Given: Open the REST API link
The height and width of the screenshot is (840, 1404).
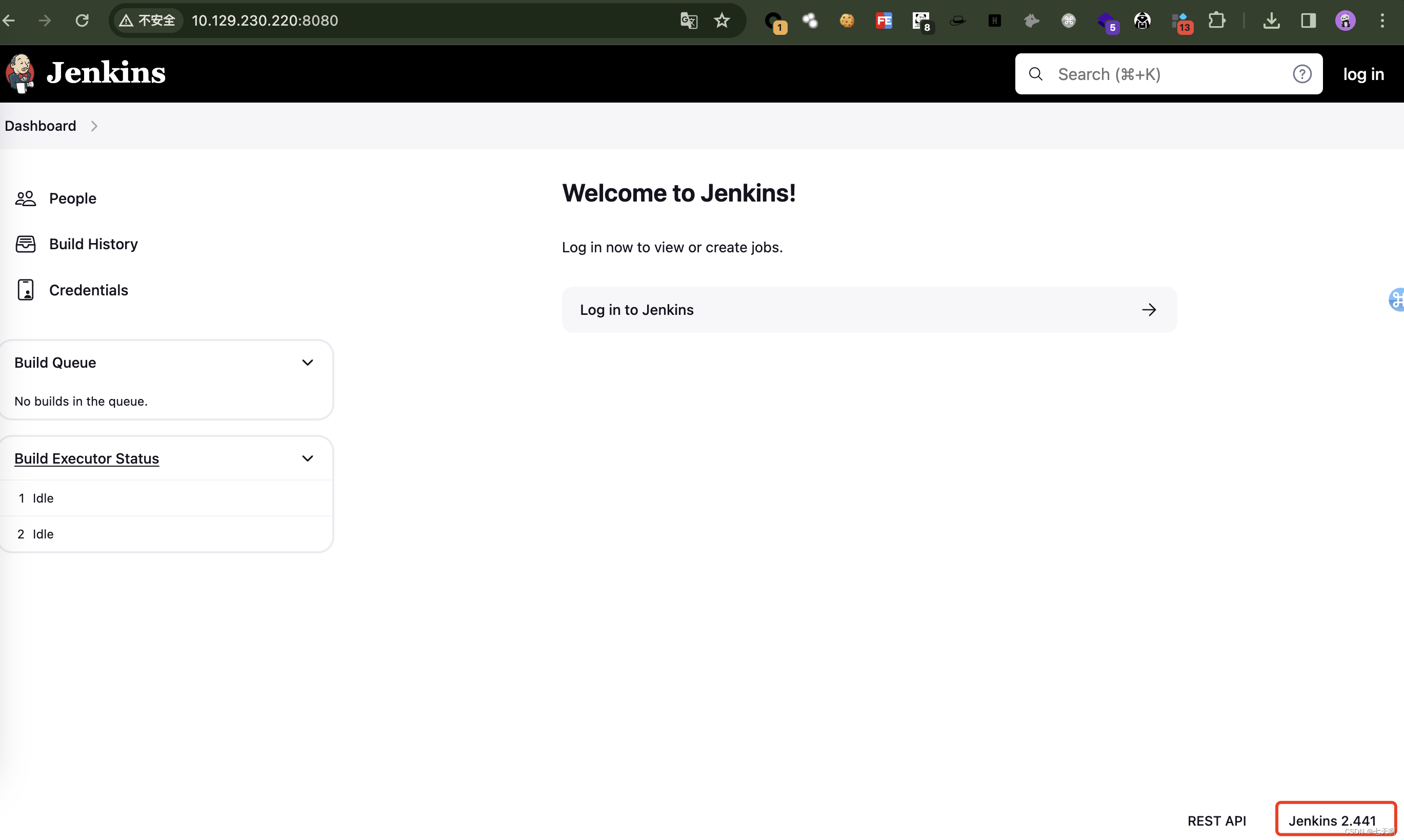Looking at the screenshot, I should (x=1216, y=821).
